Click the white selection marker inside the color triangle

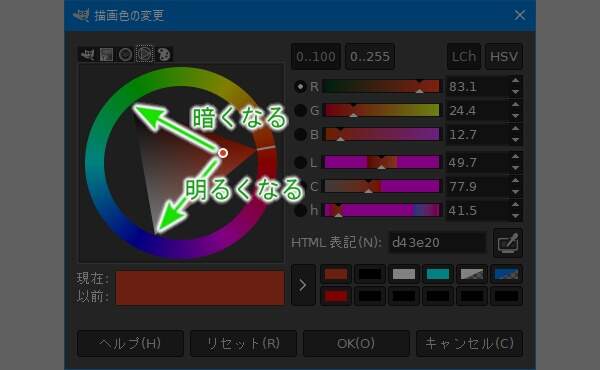coord(223,153)
